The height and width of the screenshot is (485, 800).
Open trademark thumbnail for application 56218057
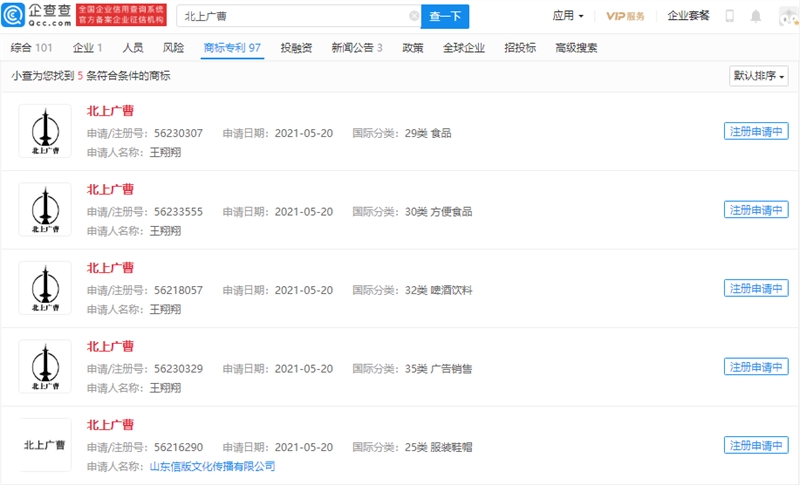pyautogui.click(x=45, y=288)
